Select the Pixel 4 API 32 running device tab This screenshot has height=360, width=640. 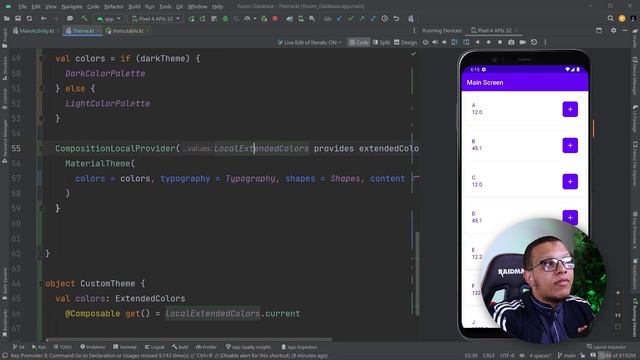(x=493, y=31)
